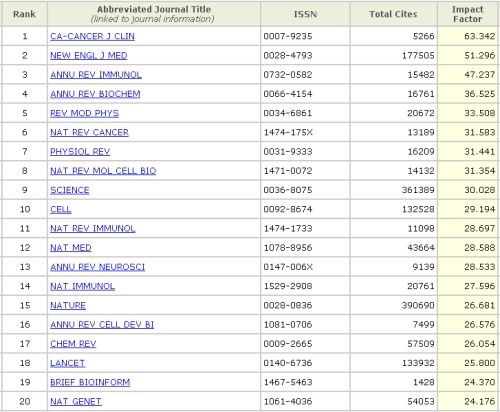Select ISSN value 0036-8075

[288, 190]
